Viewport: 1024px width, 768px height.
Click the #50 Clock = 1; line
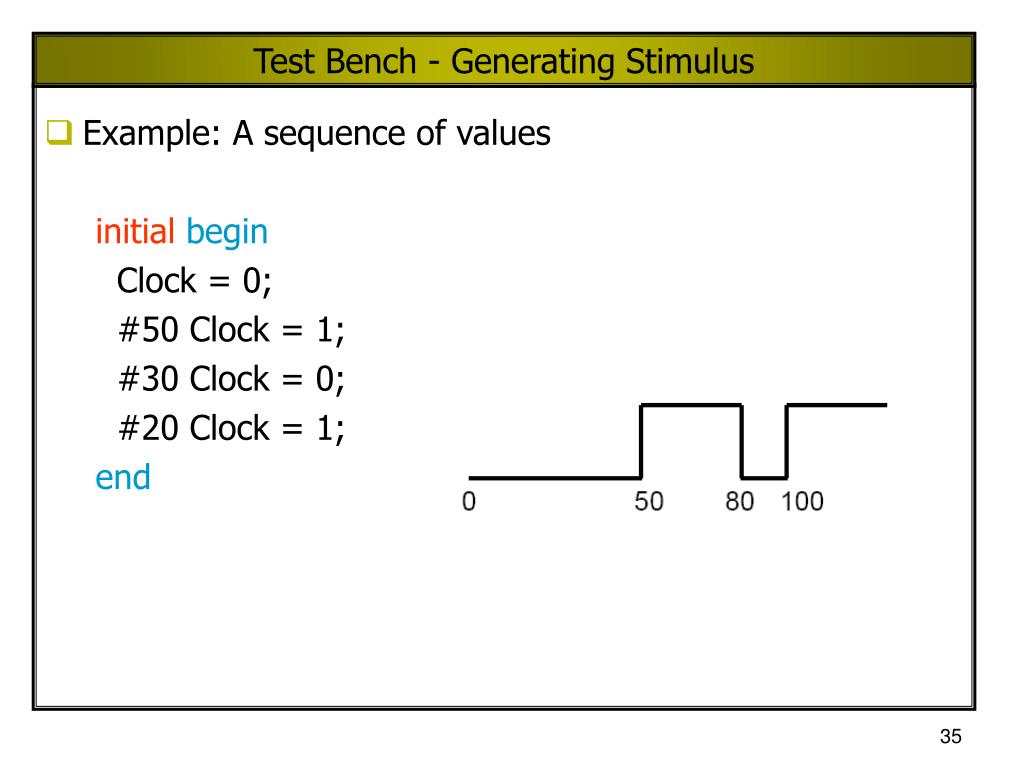(231, 330)
